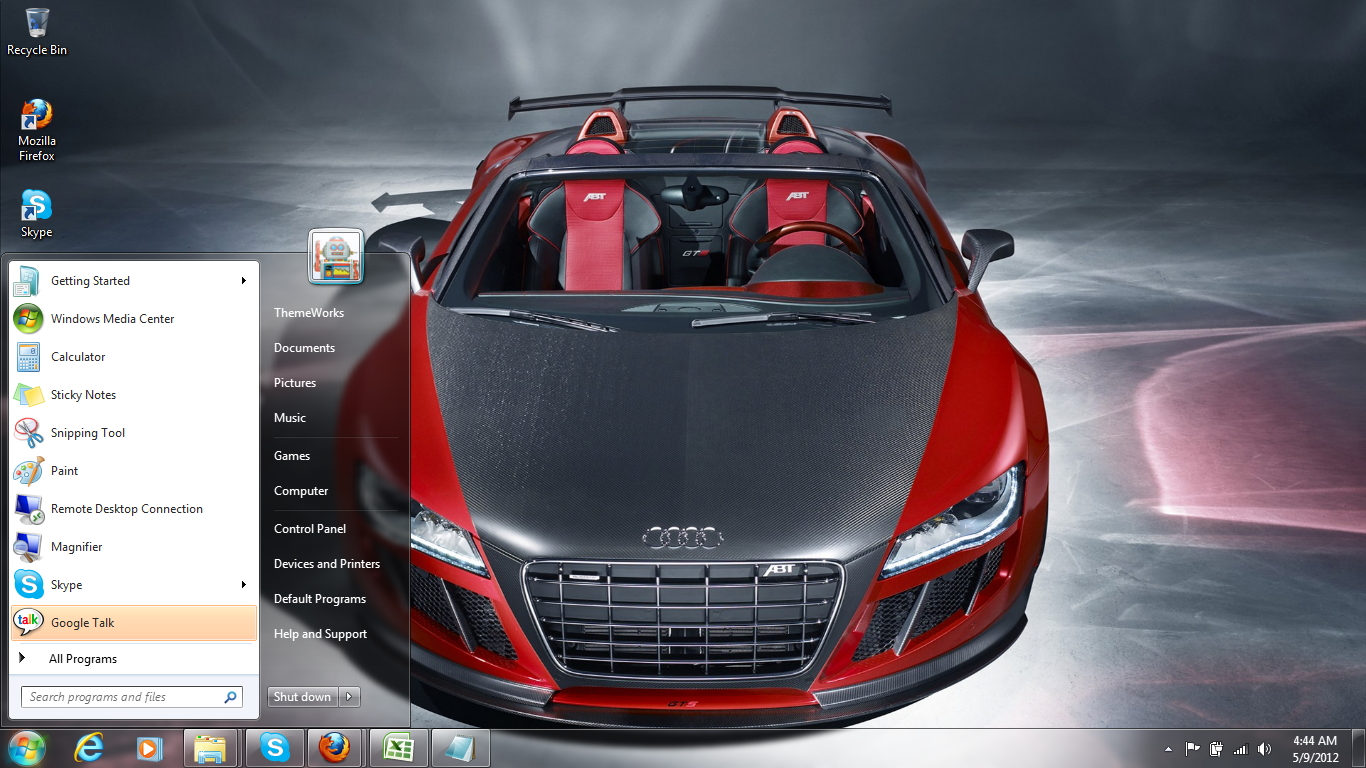Viewport: 1366px width, 768px height.
Task: Open Shut down options arrow
Action: point(349,697)
